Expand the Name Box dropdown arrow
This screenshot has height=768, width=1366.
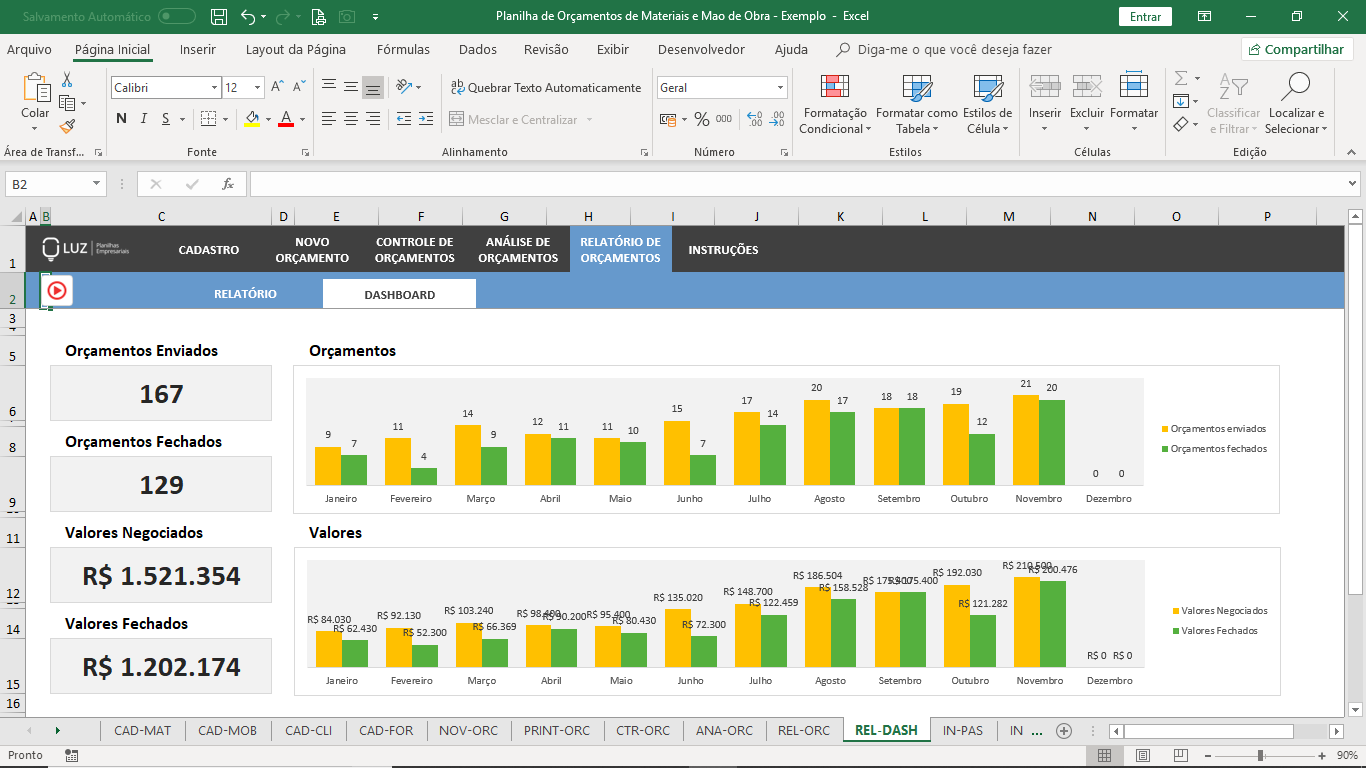pyautogui.click(x=97, y=184)
